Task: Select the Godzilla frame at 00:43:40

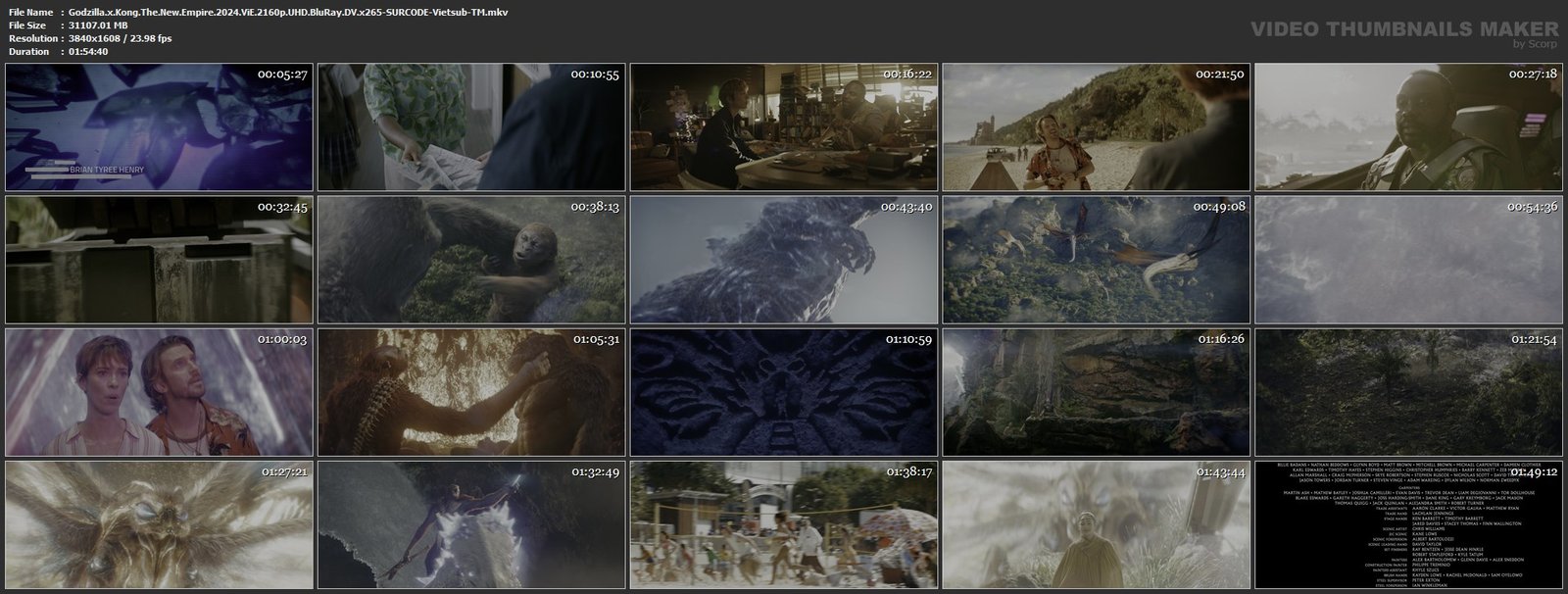Action: [783, 260]
